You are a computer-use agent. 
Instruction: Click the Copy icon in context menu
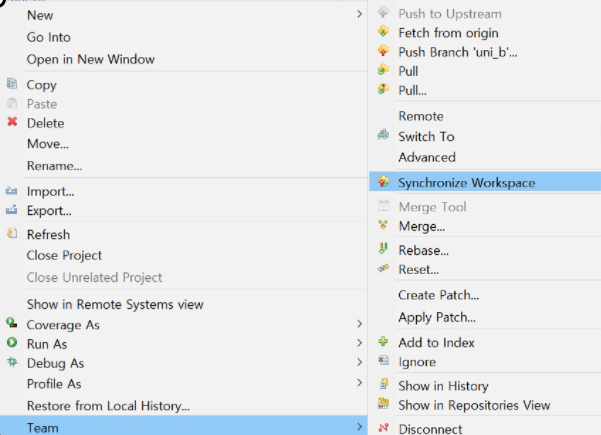[12, 84]
